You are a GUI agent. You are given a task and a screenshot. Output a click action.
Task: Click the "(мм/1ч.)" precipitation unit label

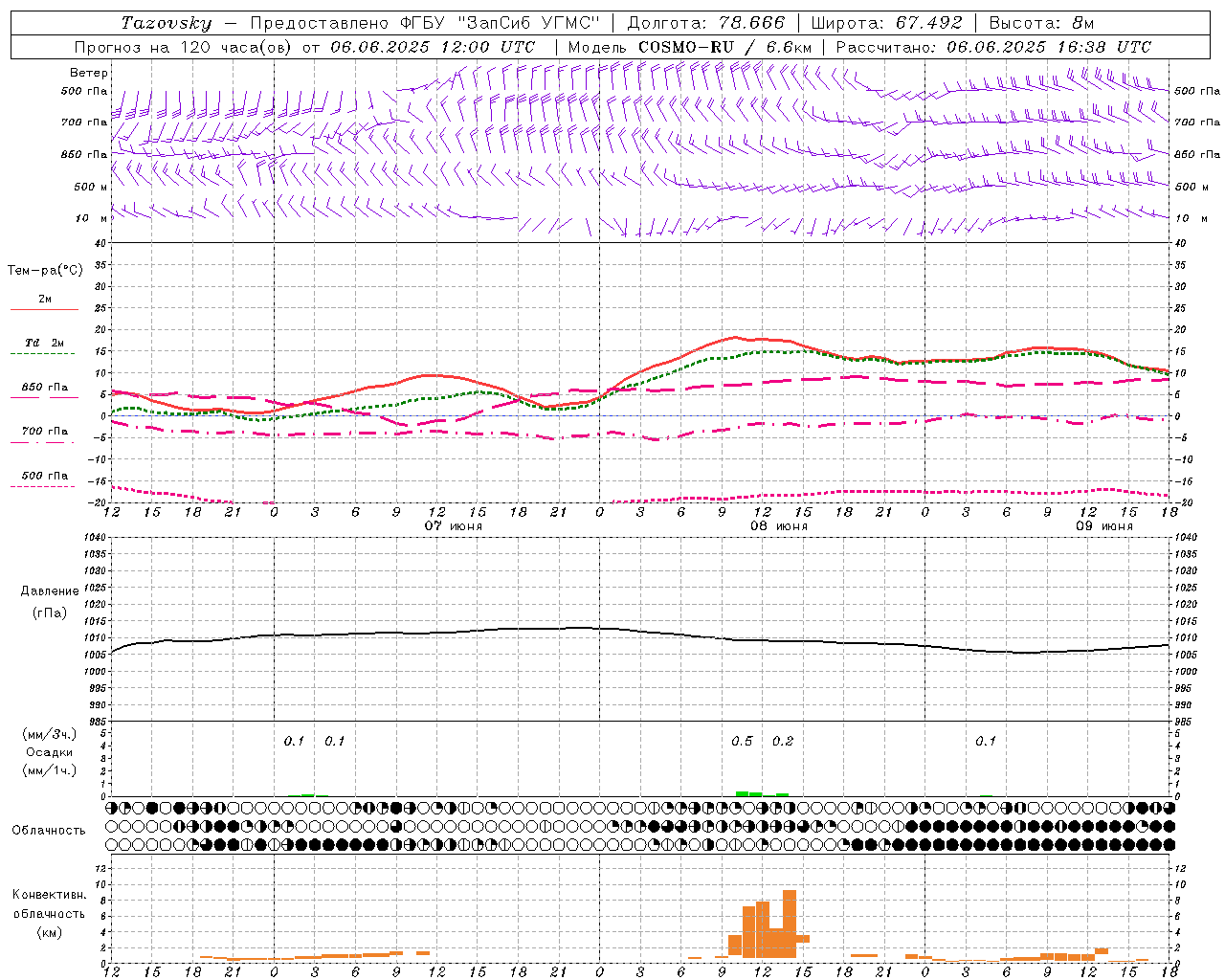pos(50,770)
